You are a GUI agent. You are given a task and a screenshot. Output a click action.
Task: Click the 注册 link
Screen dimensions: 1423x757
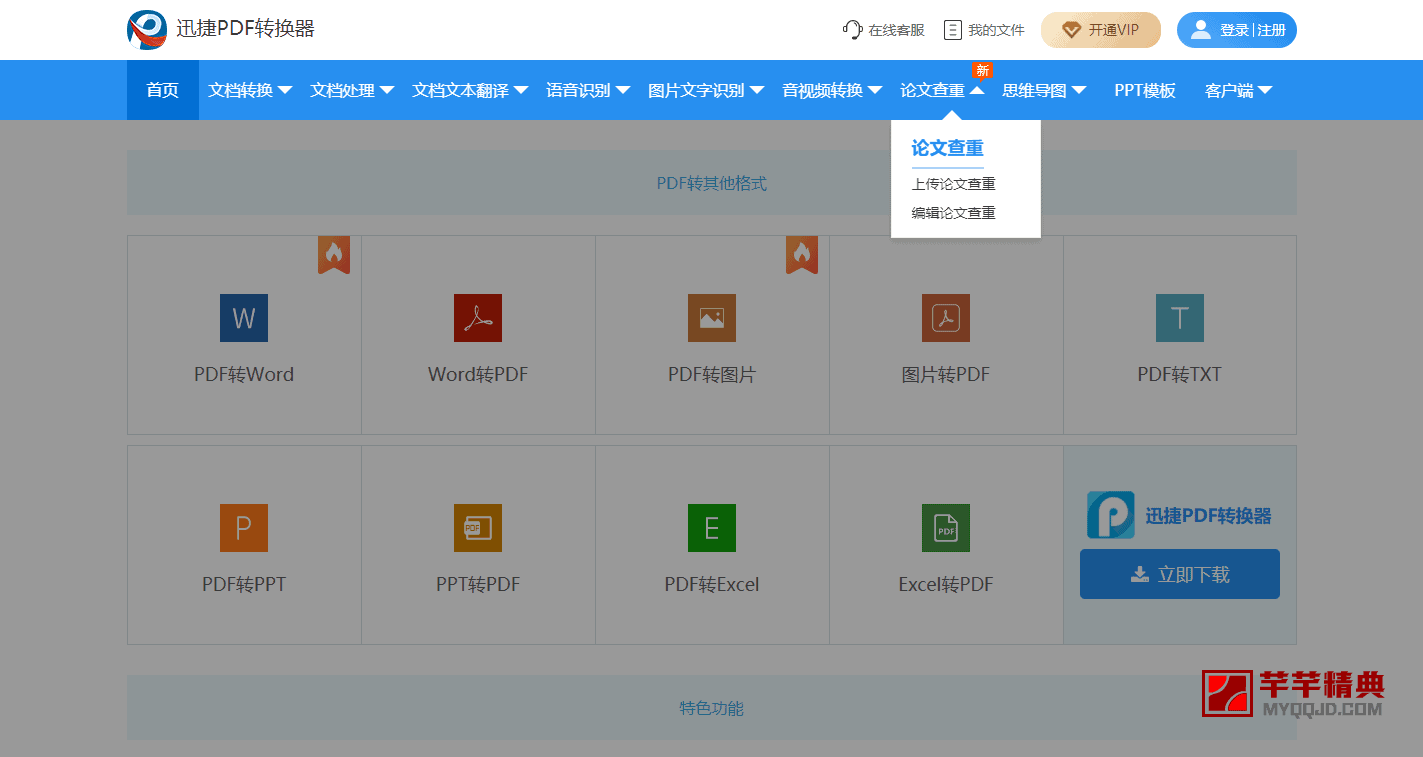[1271, 30]
